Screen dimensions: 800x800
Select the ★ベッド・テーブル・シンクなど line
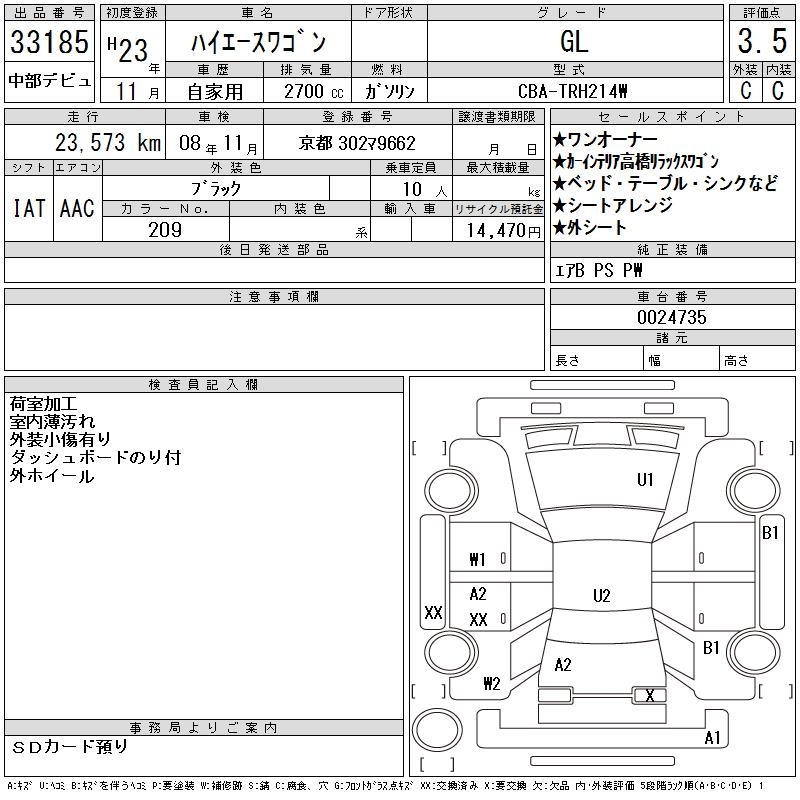(x=665, y=183)
